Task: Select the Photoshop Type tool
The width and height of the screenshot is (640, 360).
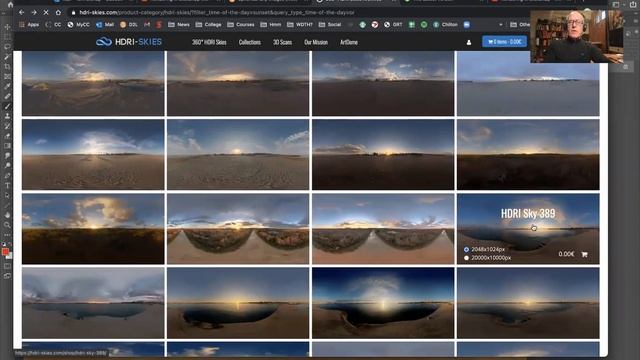Action: (x=7, y=185)
